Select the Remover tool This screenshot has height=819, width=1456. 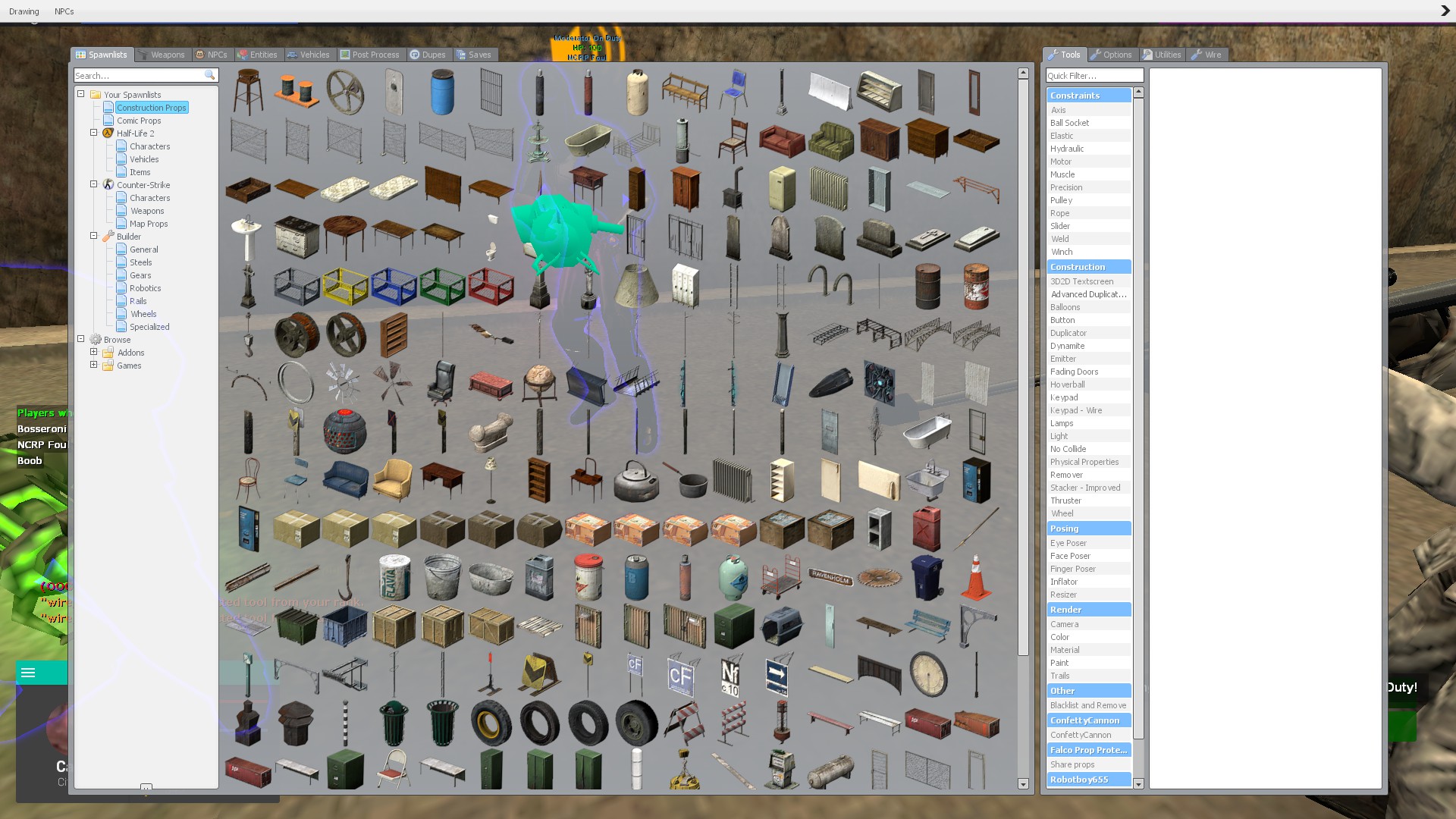pyautogui.click(x=1089, y=475)
